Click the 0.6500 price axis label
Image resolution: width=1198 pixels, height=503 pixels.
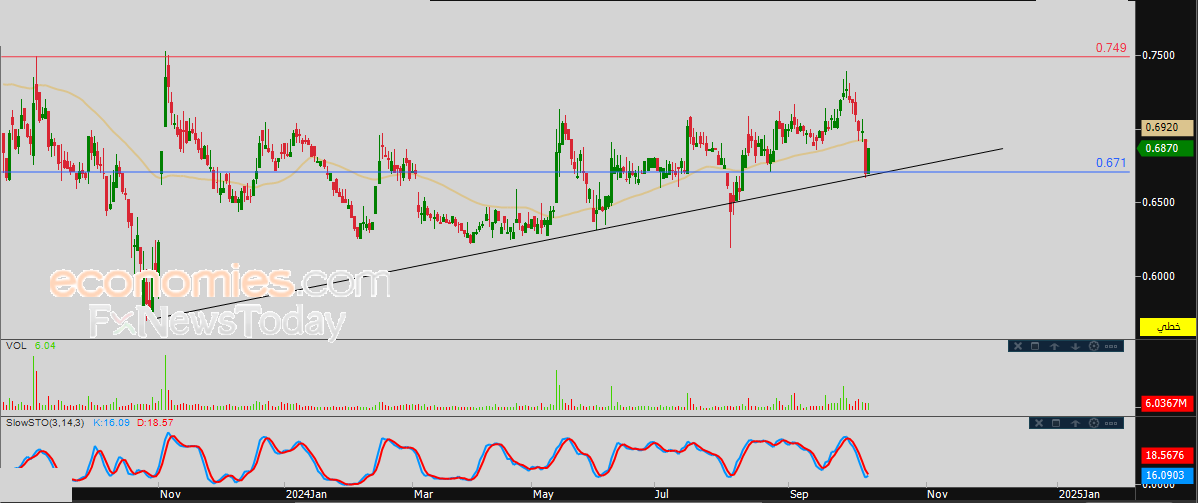click(1159, 203)
